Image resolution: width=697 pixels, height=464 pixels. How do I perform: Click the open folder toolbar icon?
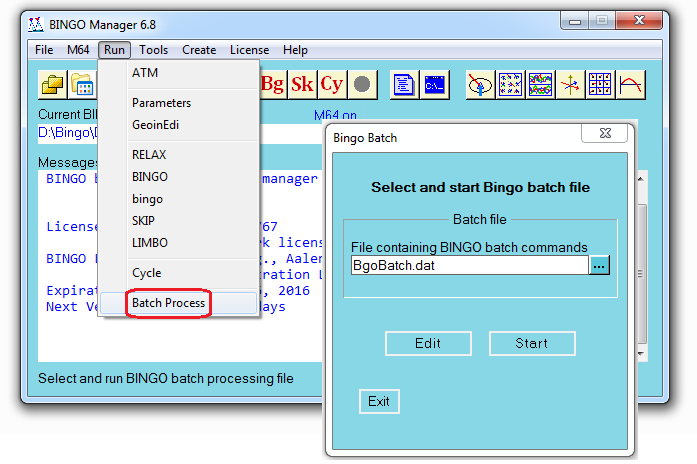click(53, 84)
